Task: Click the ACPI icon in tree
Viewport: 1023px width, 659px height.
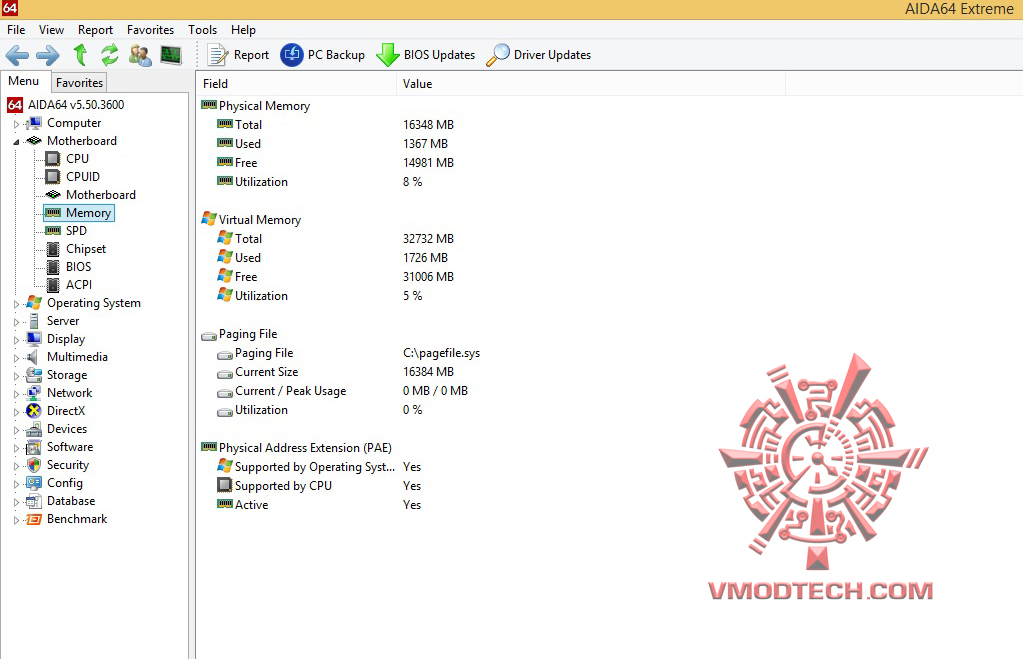Action: 53,284
